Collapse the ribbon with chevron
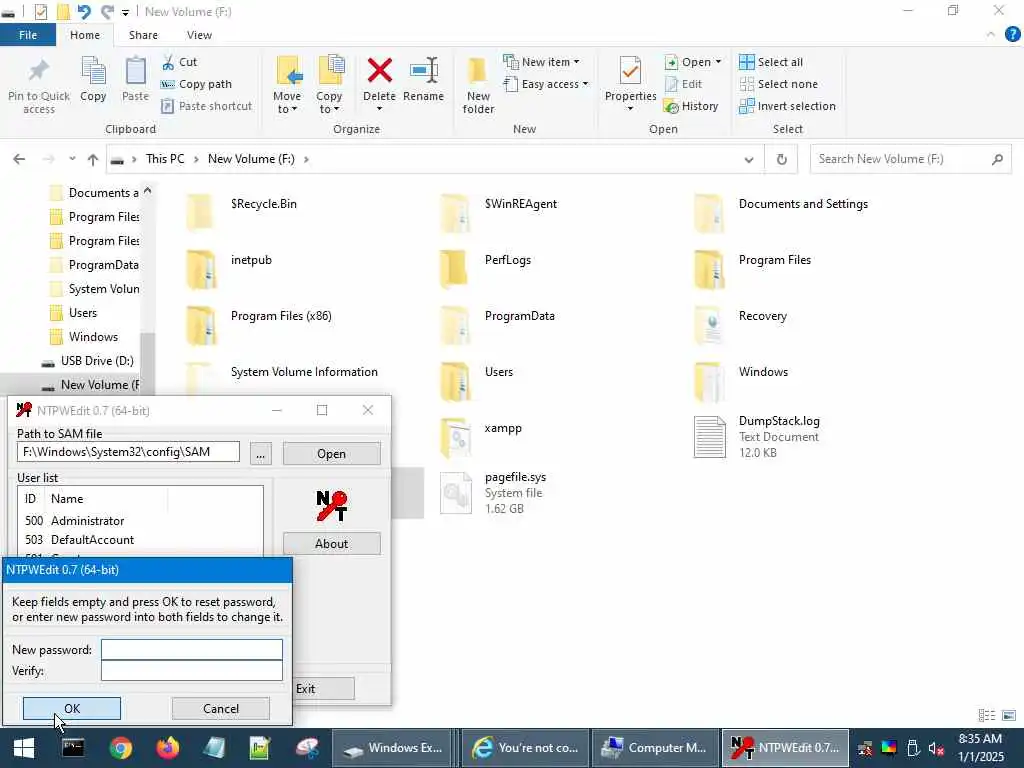Viewport: 1024px width, 768px height. tap(991, 35)
